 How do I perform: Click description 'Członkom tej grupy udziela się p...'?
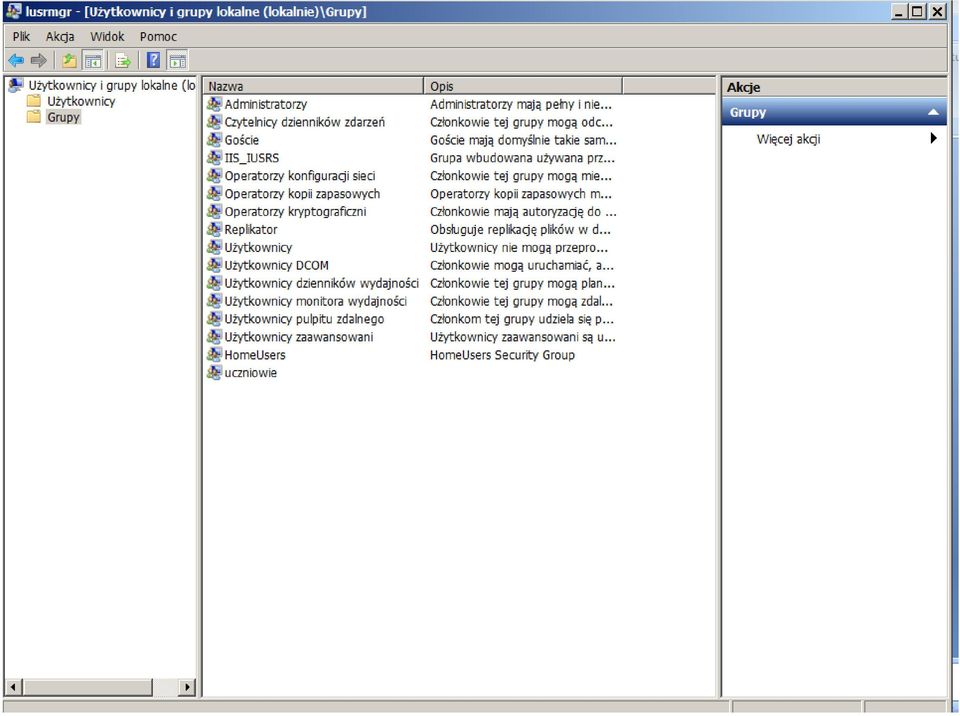522,318
